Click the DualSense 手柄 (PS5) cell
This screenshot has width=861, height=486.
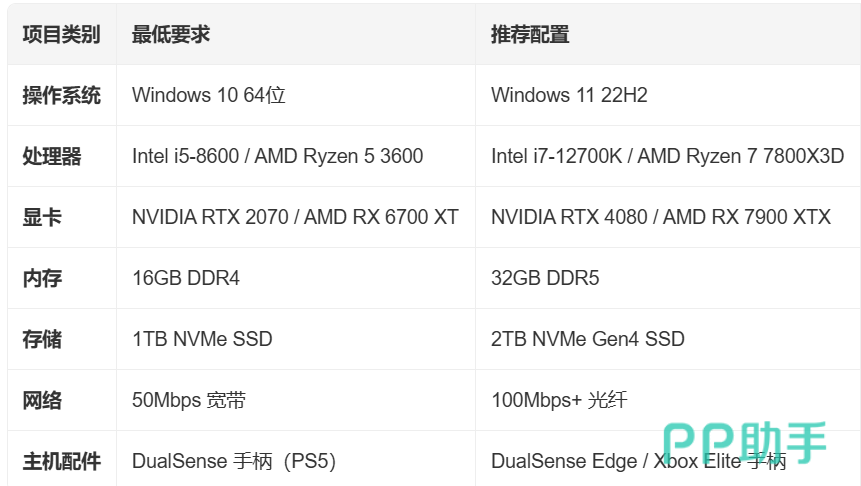click(x=296, y=459)
